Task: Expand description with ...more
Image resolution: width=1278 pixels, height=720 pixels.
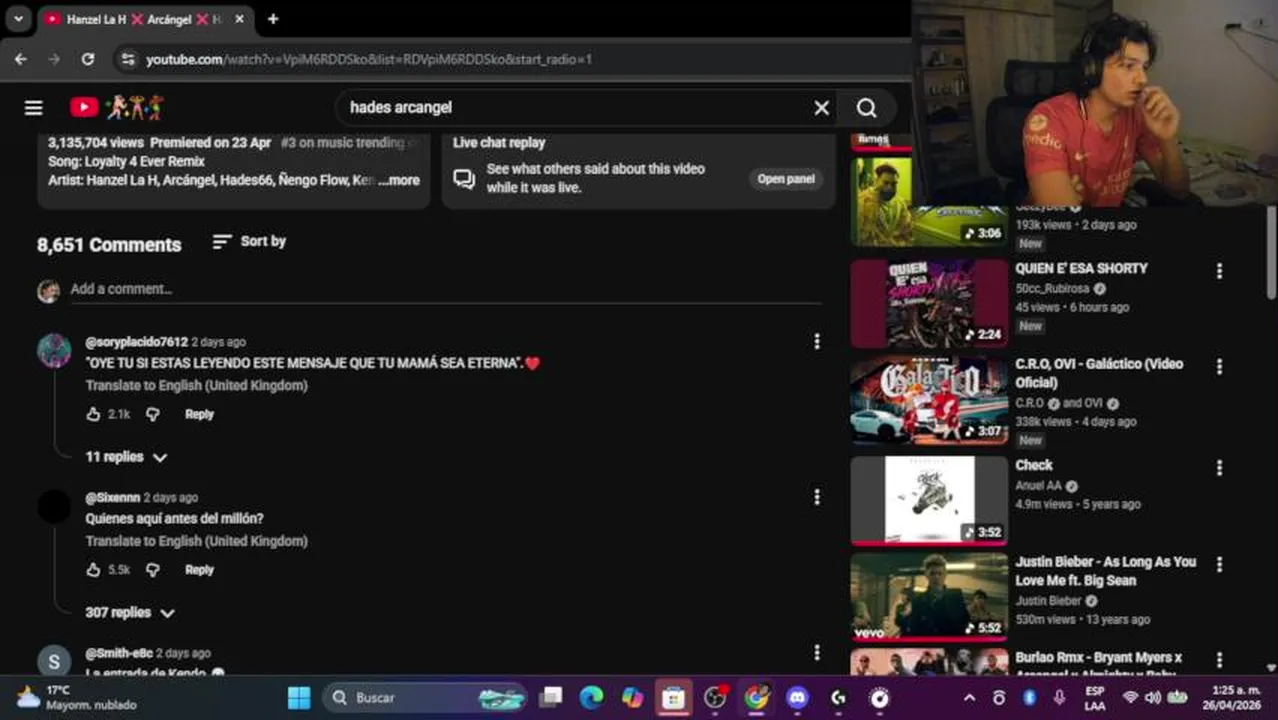Action: 401,180
